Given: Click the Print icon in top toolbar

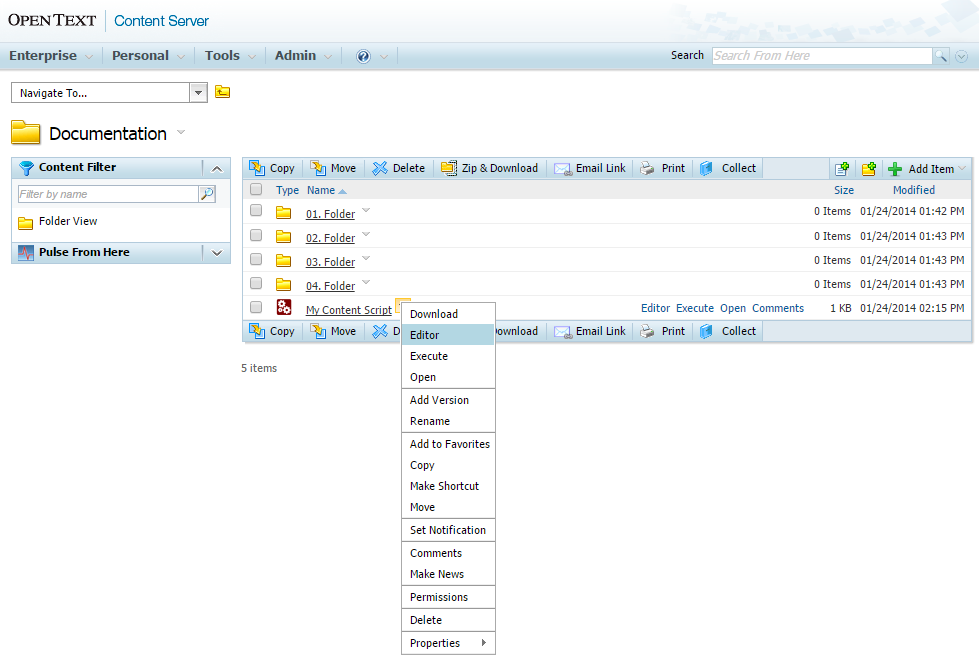Looking at the screenshot, I should pyautogui.click(x=648, y=168).
